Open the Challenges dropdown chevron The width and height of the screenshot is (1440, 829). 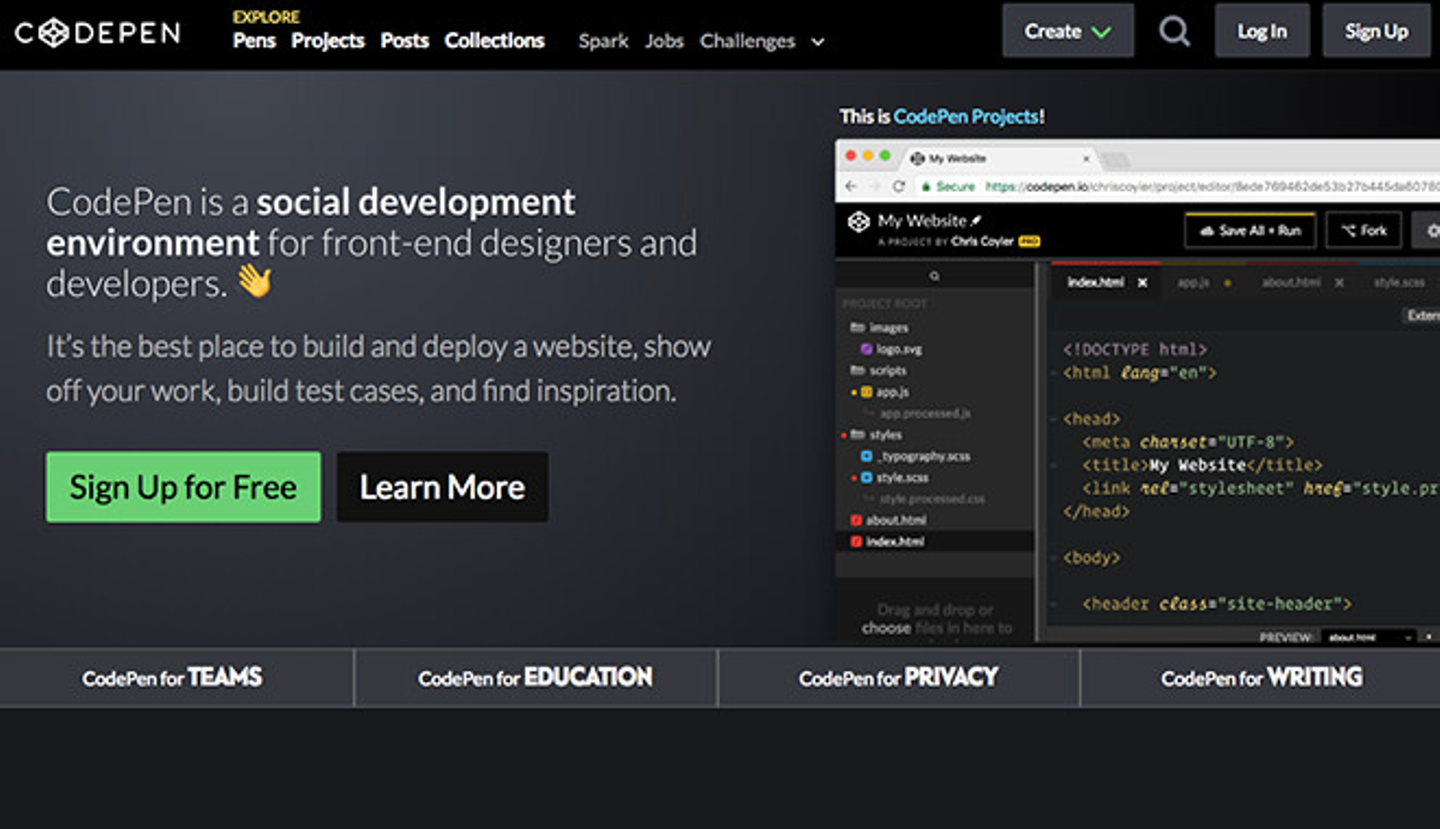[x=817, y=42]
